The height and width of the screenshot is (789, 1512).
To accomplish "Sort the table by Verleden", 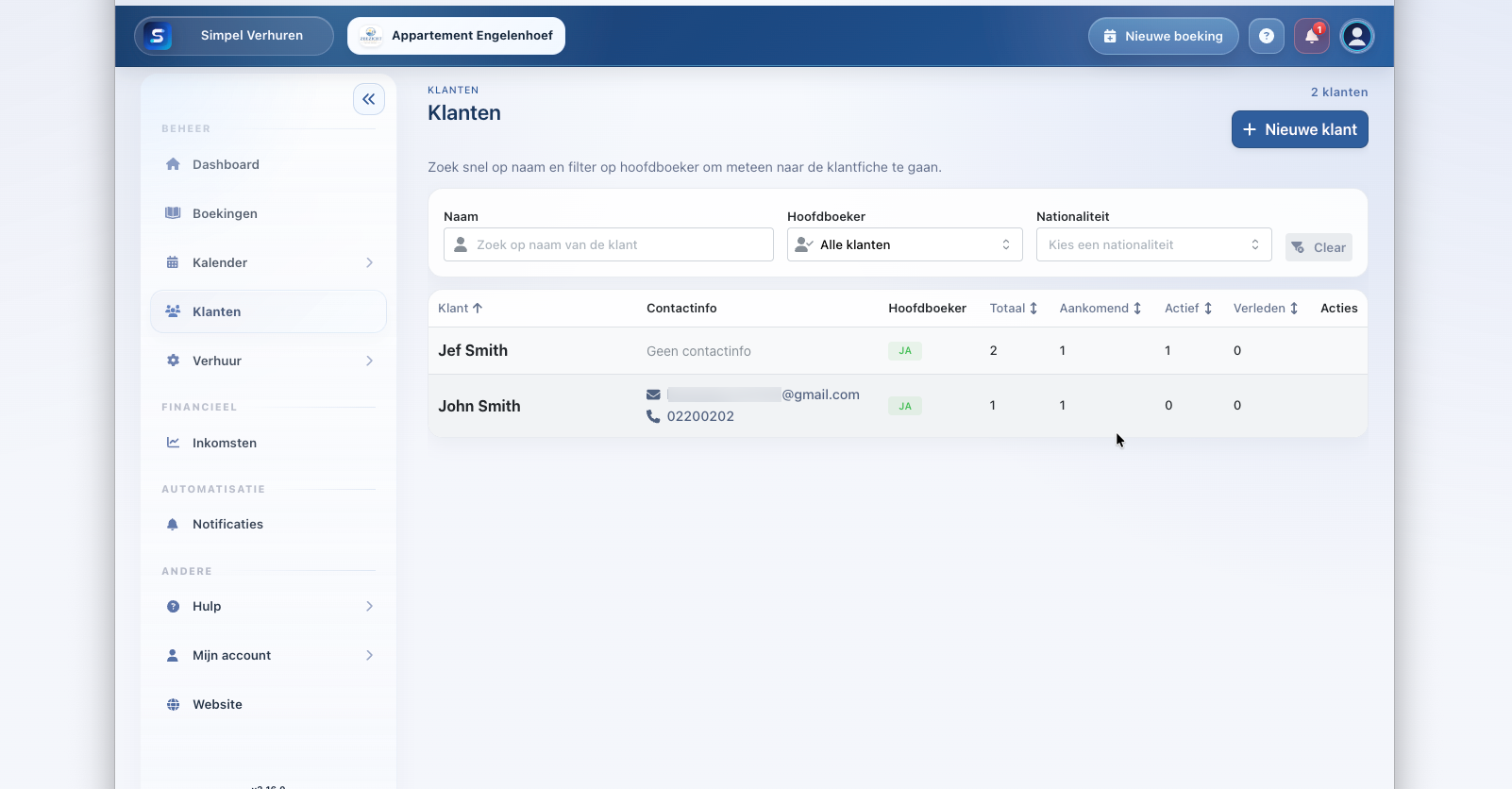I will [x=1266, y=309].
